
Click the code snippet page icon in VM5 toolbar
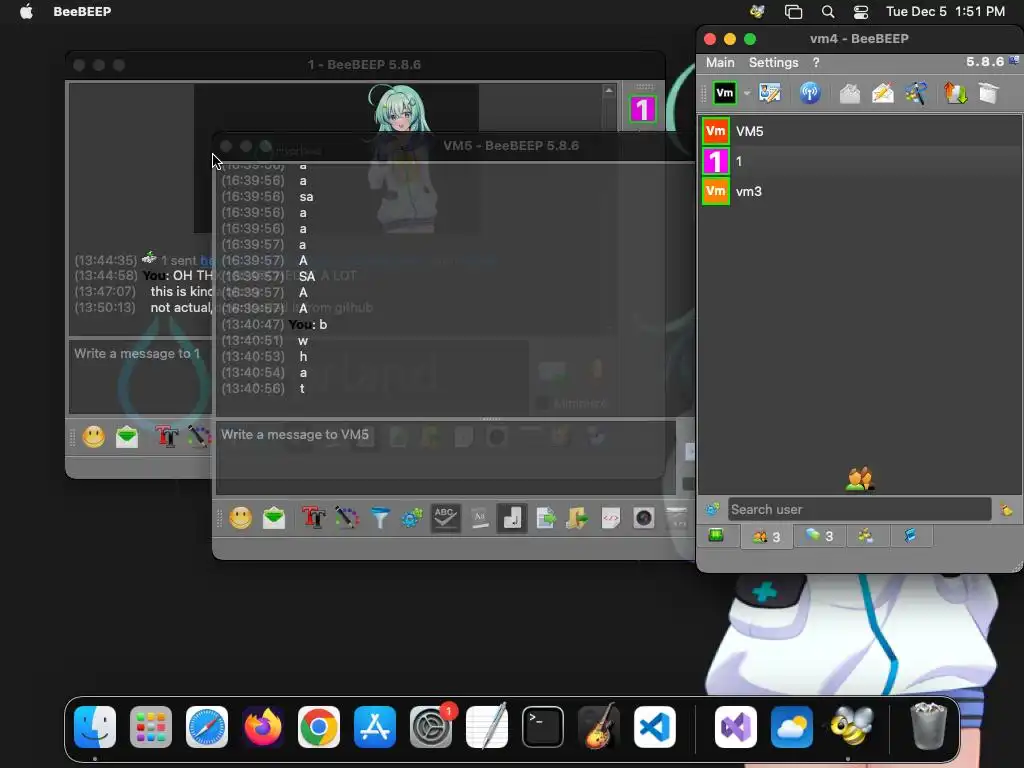click(x=611, y=519)
